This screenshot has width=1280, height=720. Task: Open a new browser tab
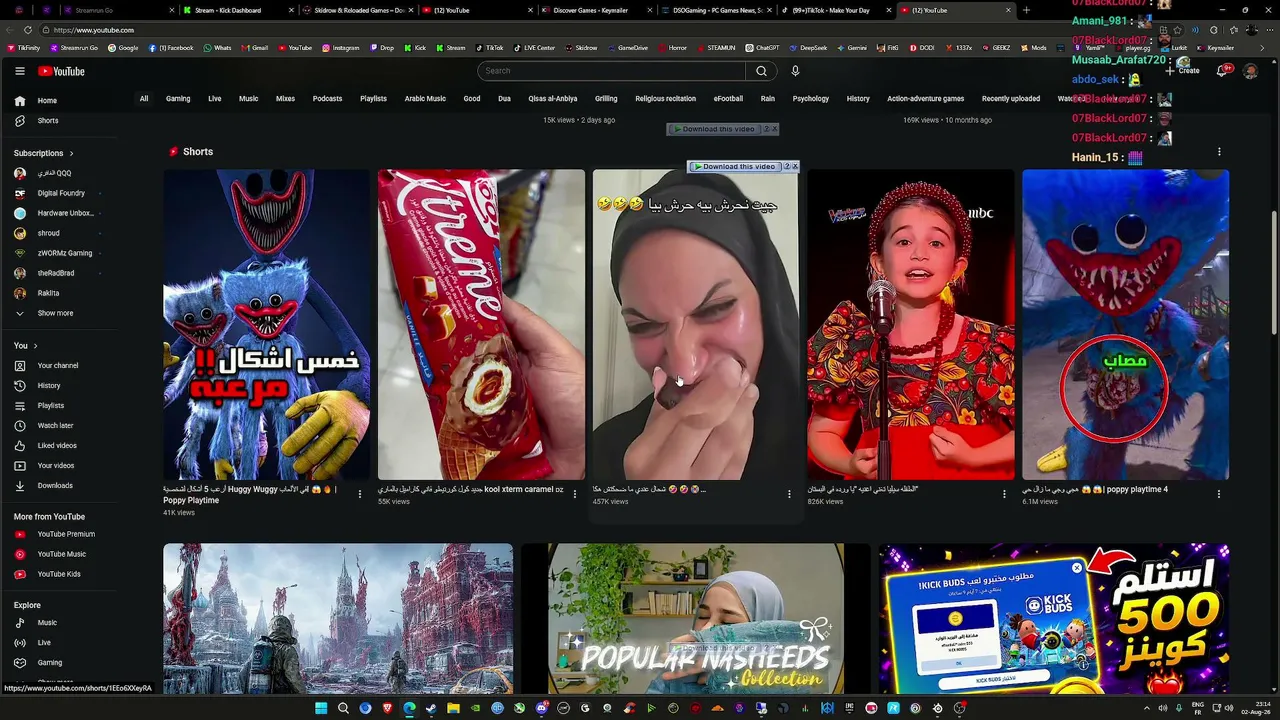point(1026,10)
